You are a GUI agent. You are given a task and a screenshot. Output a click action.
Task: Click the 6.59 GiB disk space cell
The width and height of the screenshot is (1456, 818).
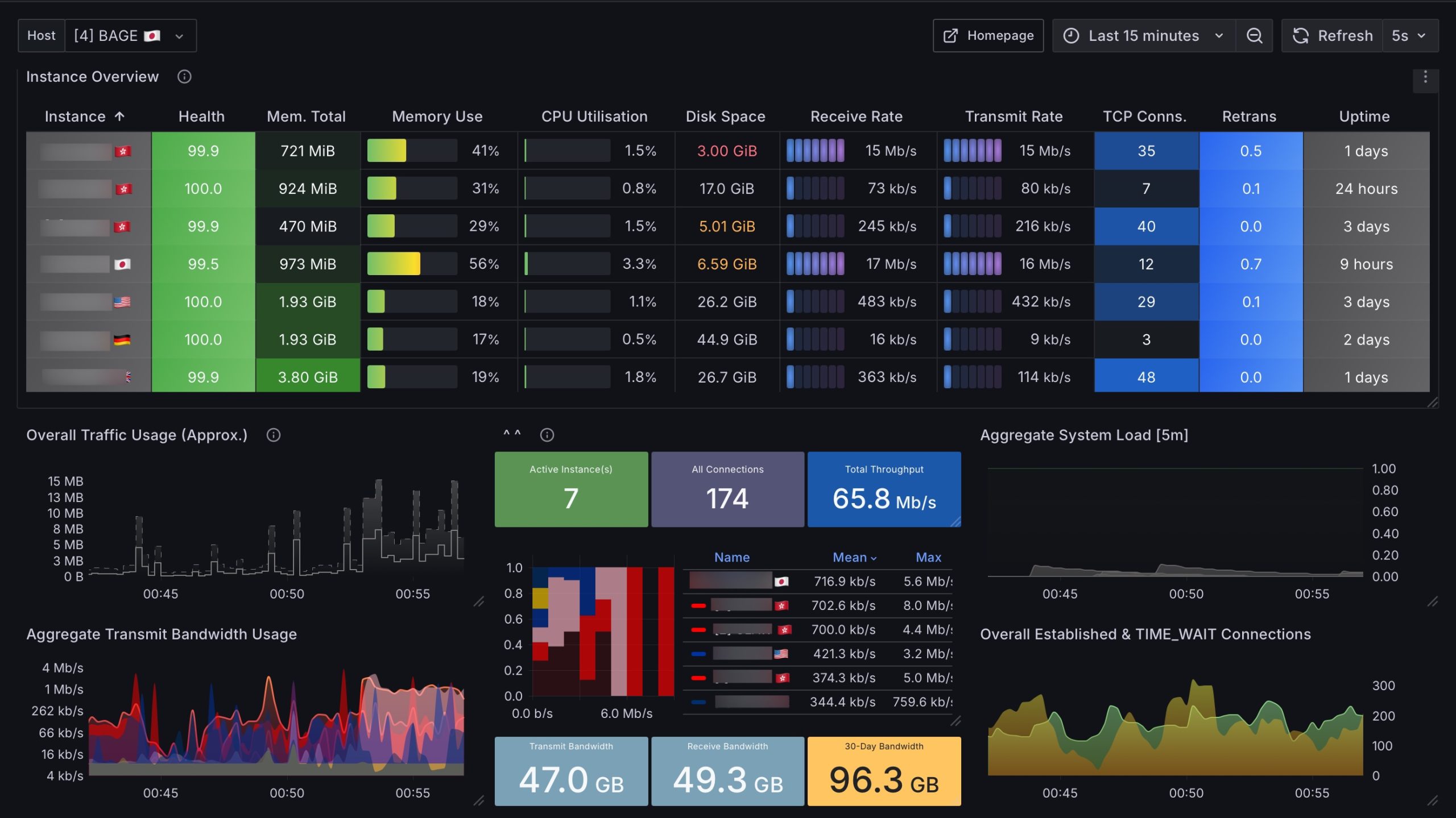pyautogui.click(x=727, y=264)
